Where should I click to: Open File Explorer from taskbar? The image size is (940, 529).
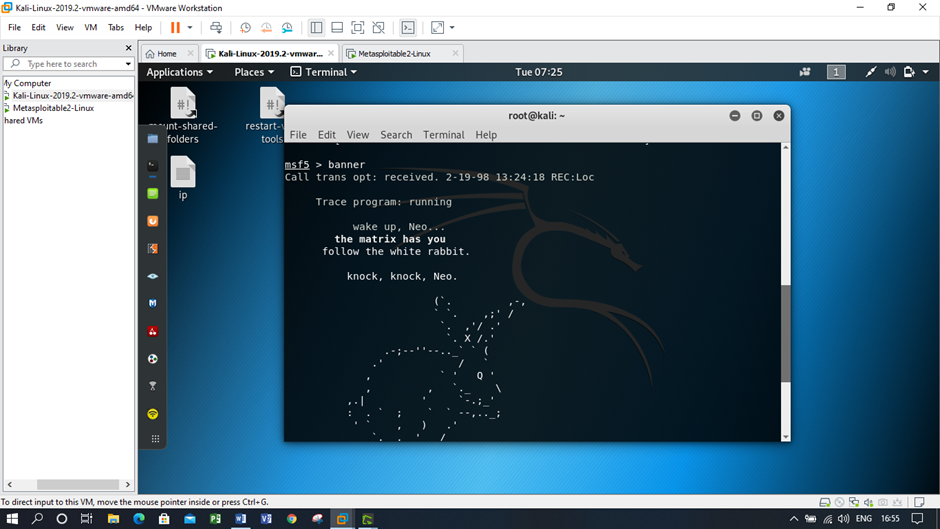[x=113, y=519]
